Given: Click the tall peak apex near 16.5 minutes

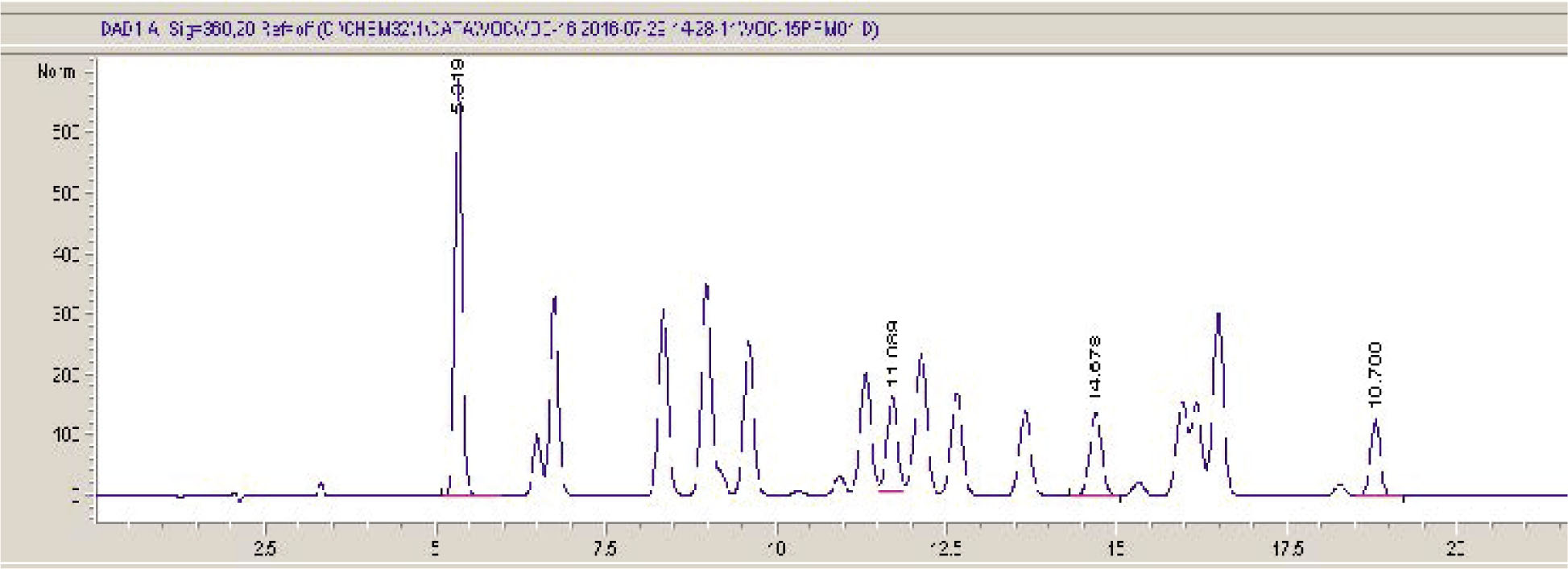Looking at the screenshot, I should (1218, 315).
